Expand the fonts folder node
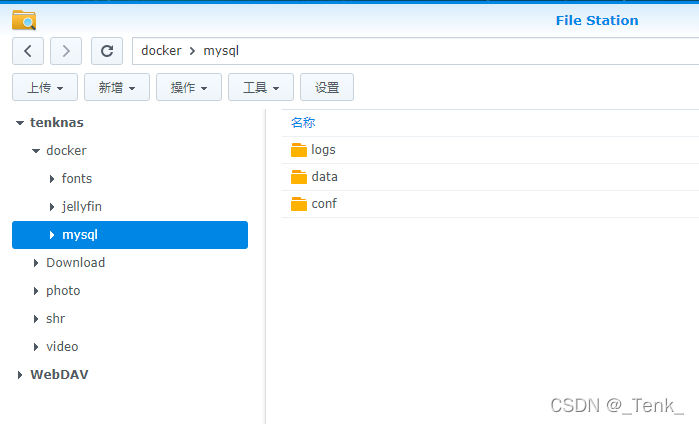 tap(52, 179)
